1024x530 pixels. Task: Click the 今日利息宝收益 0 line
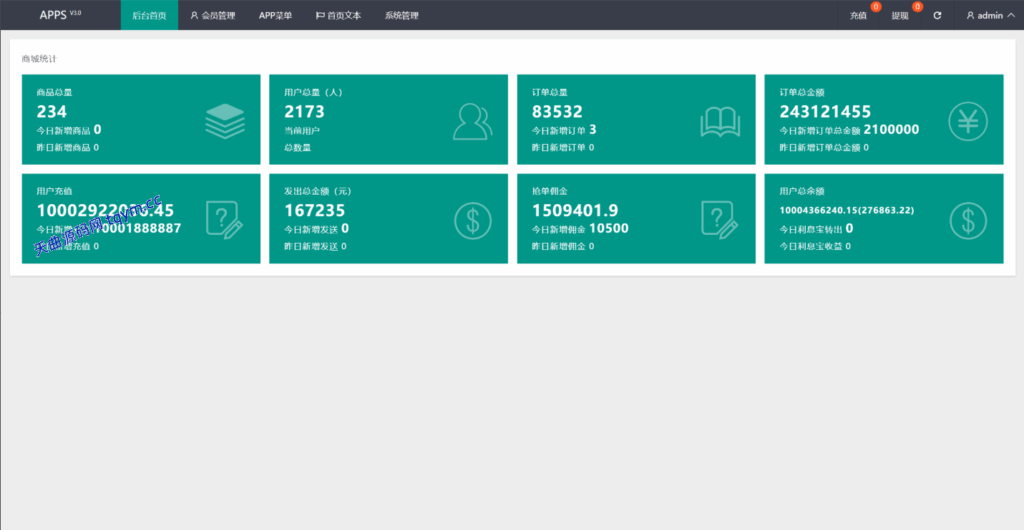(815, 246)
